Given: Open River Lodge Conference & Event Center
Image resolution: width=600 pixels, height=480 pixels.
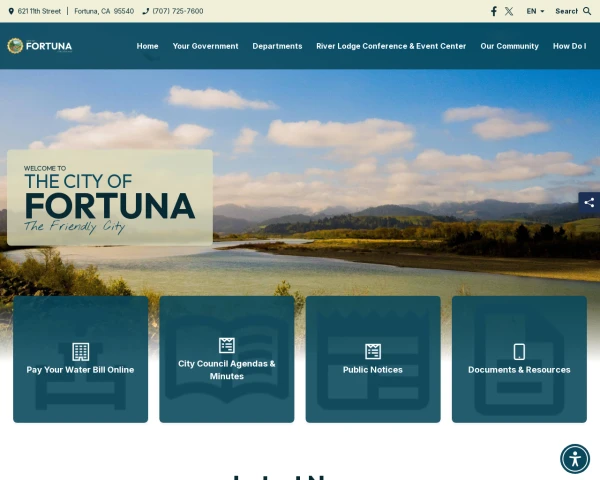Looking at the screenshot, I should point(391,46).
